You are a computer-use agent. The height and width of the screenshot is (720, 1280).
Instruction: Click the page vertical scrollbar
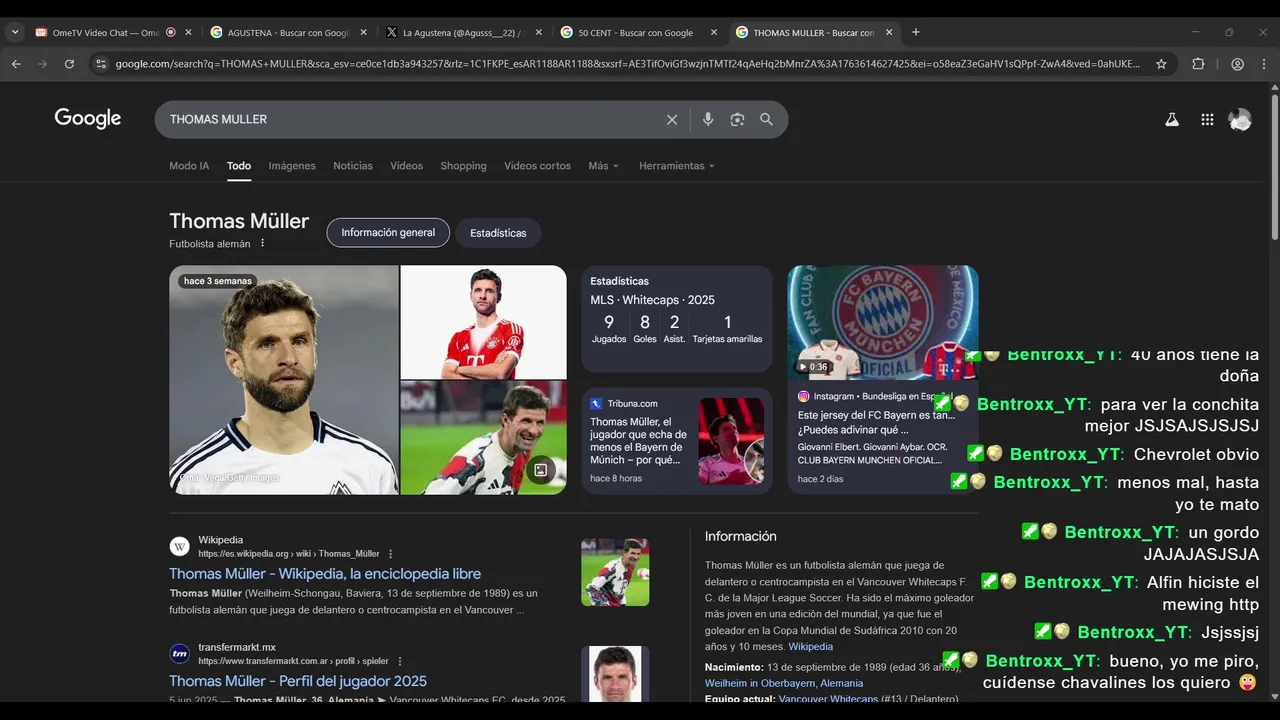pyautogui.click(x=1274, y=165)
